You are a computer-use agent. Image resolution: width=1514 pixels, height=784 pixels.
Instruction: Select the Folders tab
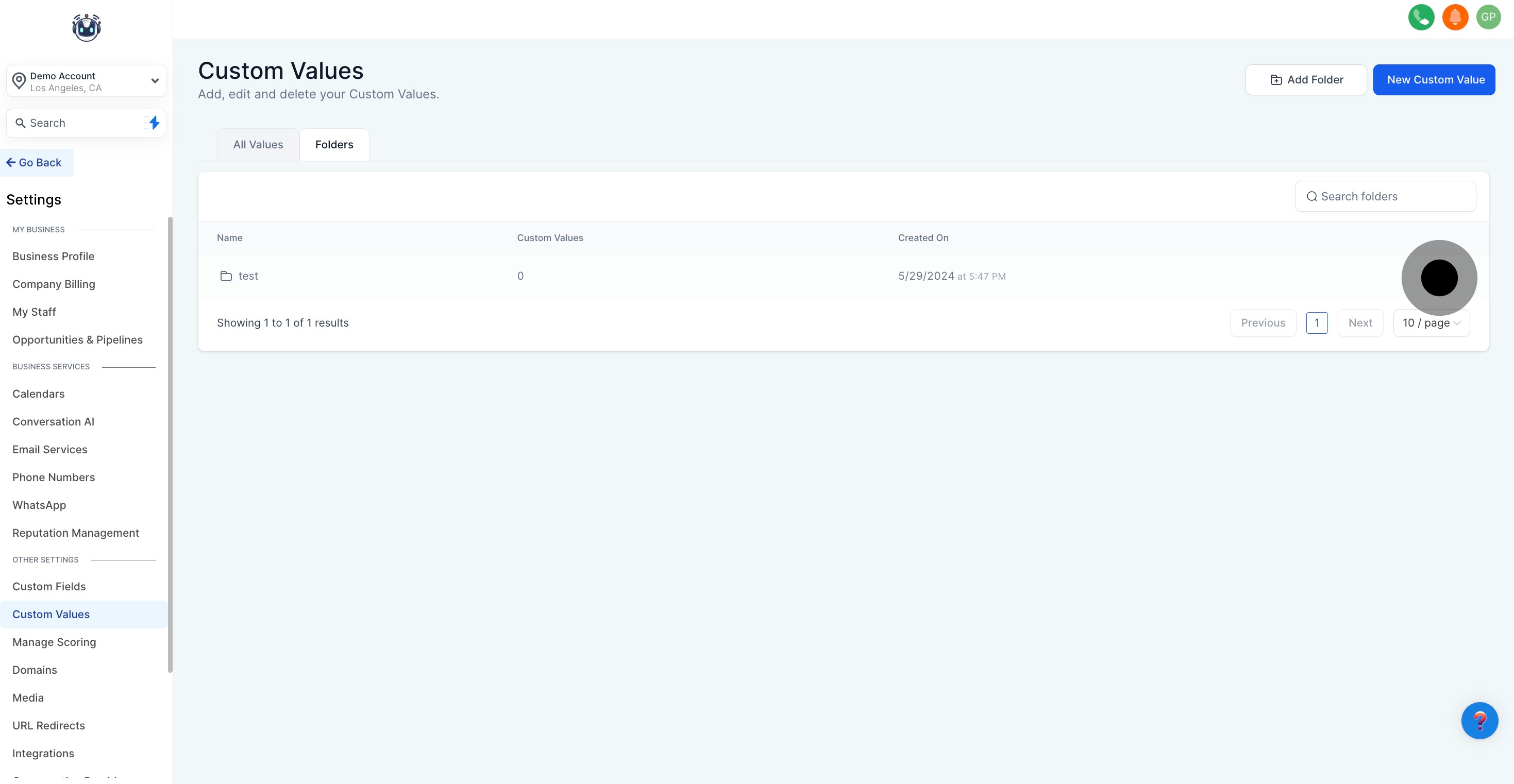click(334, 145)
